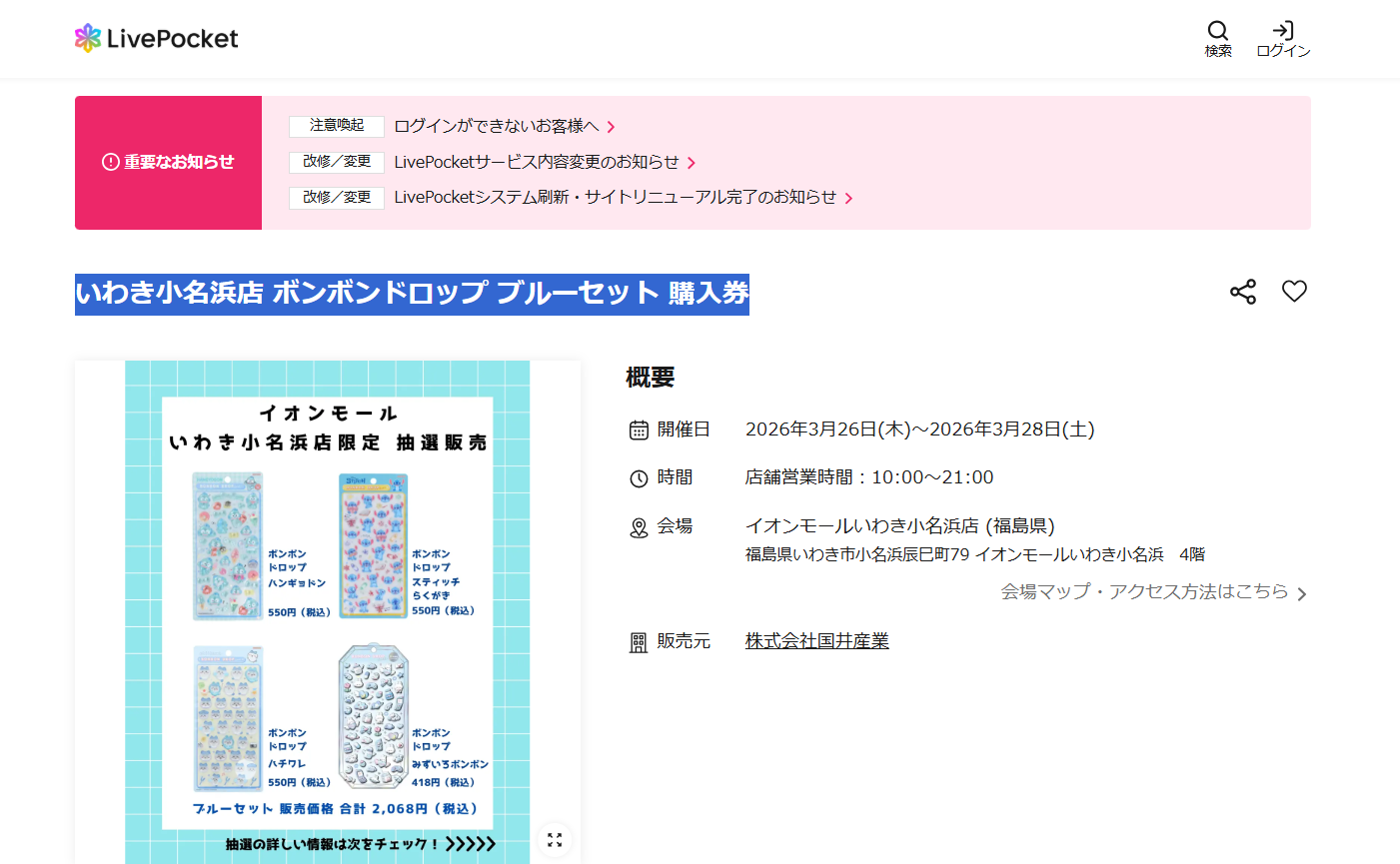Open the share icon next to event title
This screenshot has height=864, width=1400.
tap(1243, 292)
